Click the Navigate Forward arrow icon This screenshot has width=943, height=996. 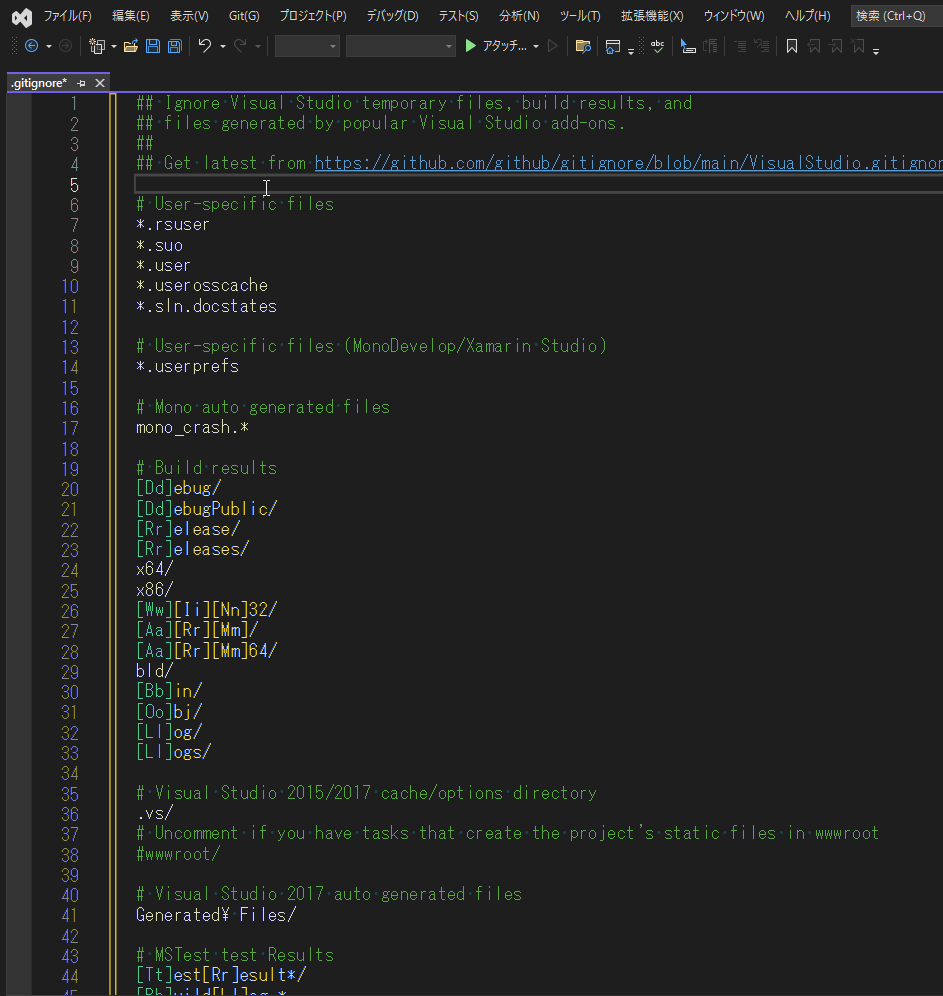tap(65, 46)
